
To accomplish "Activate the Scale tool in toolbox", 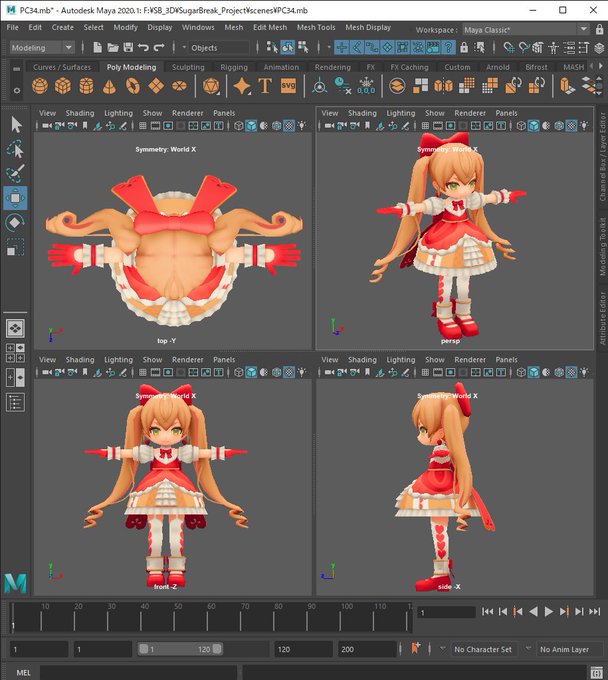I will pos(15,247).
